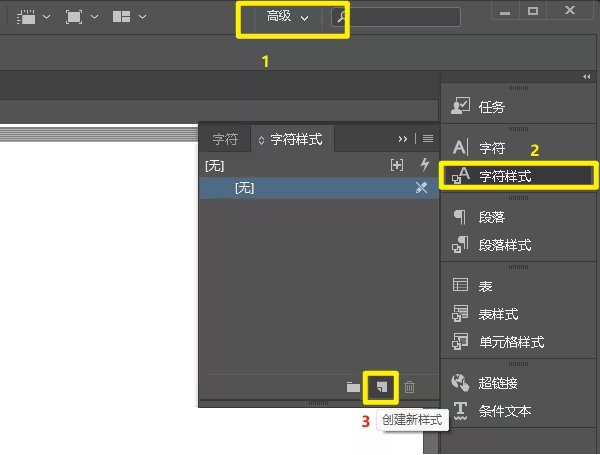Open the 高级 workspace switcher dropdown

tap(287, 17)
